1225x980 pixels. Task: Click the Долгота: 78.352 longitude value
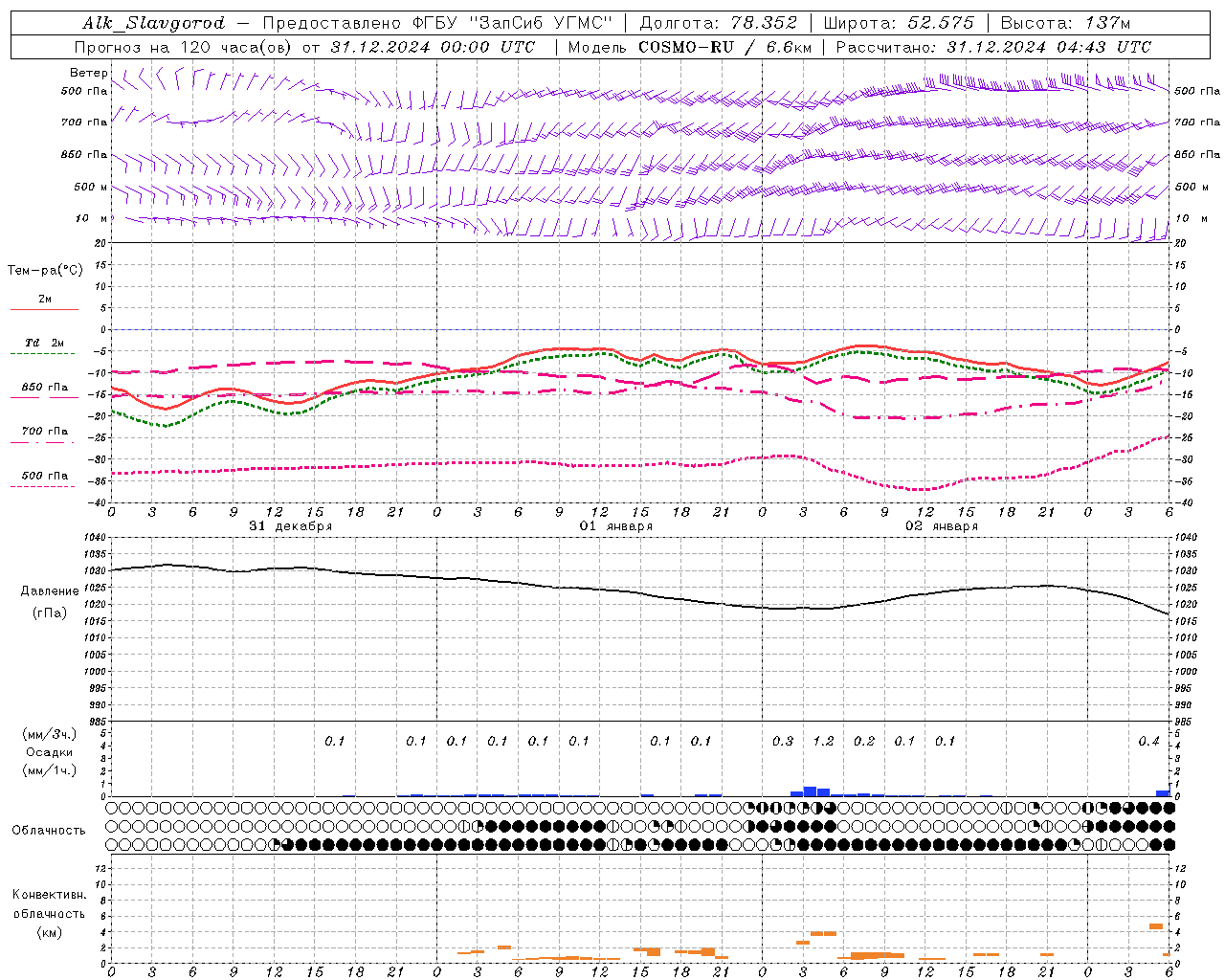719,23
